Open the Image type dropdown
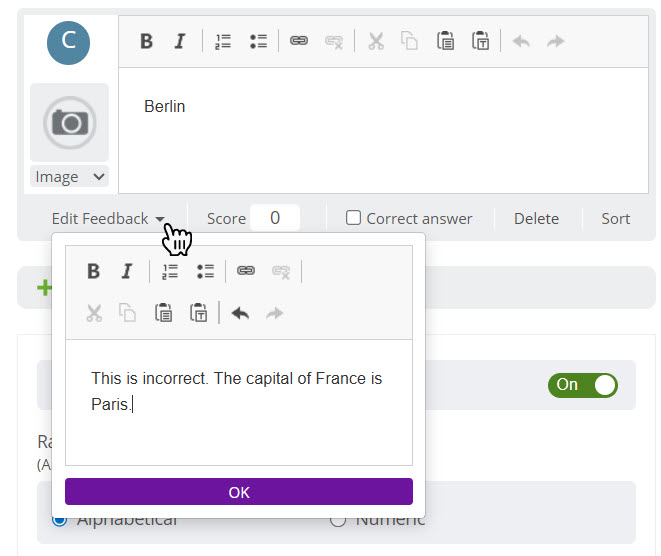 69,177
